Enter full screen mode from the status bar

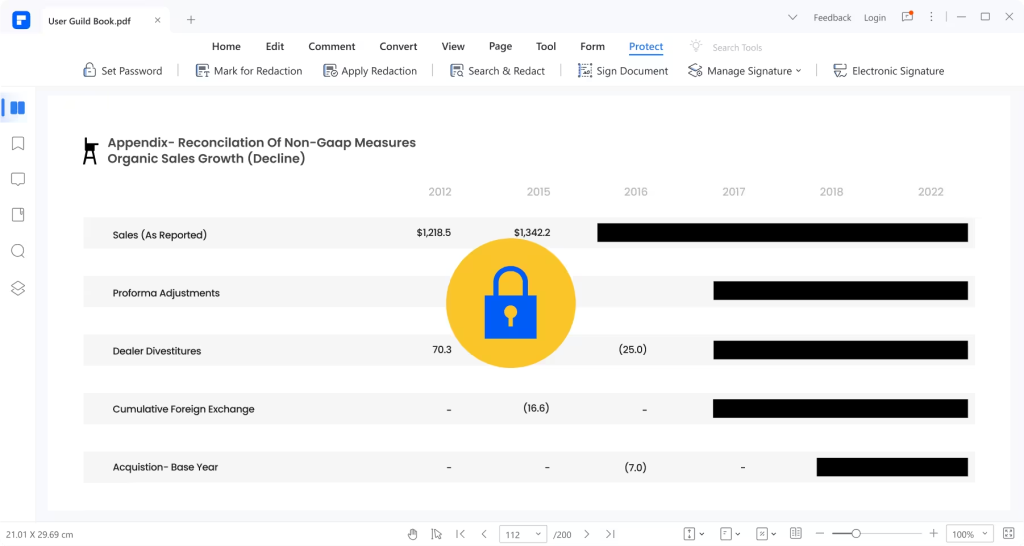pos(1008,534)
